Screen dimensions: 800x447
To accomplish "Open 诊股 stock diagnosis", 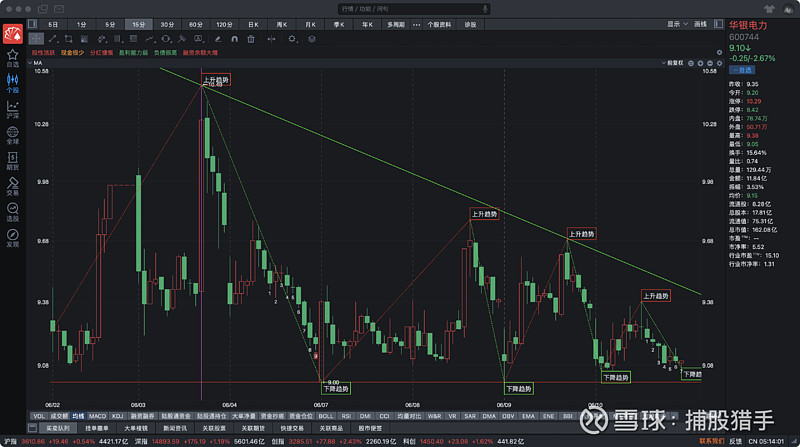I will pyautogui.click(x=470, y=24).
